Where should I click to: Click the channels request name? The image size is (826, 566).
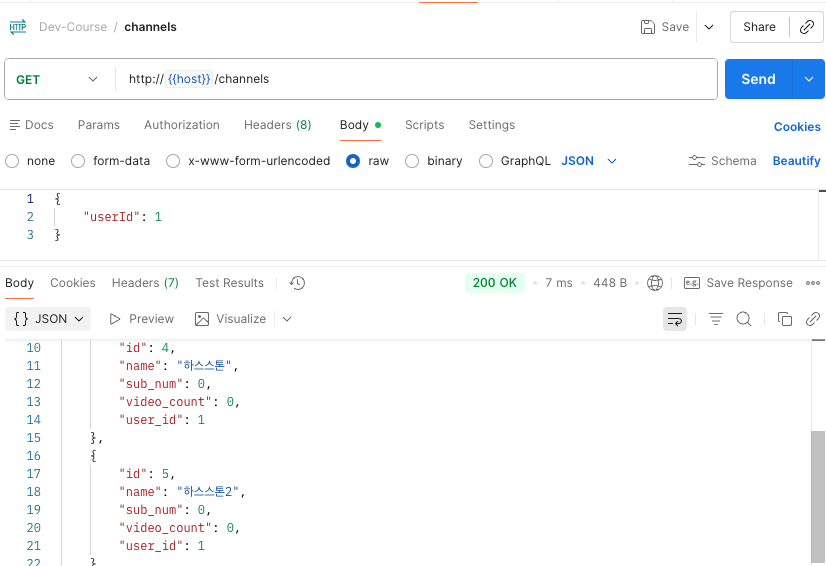pos(150,27)
